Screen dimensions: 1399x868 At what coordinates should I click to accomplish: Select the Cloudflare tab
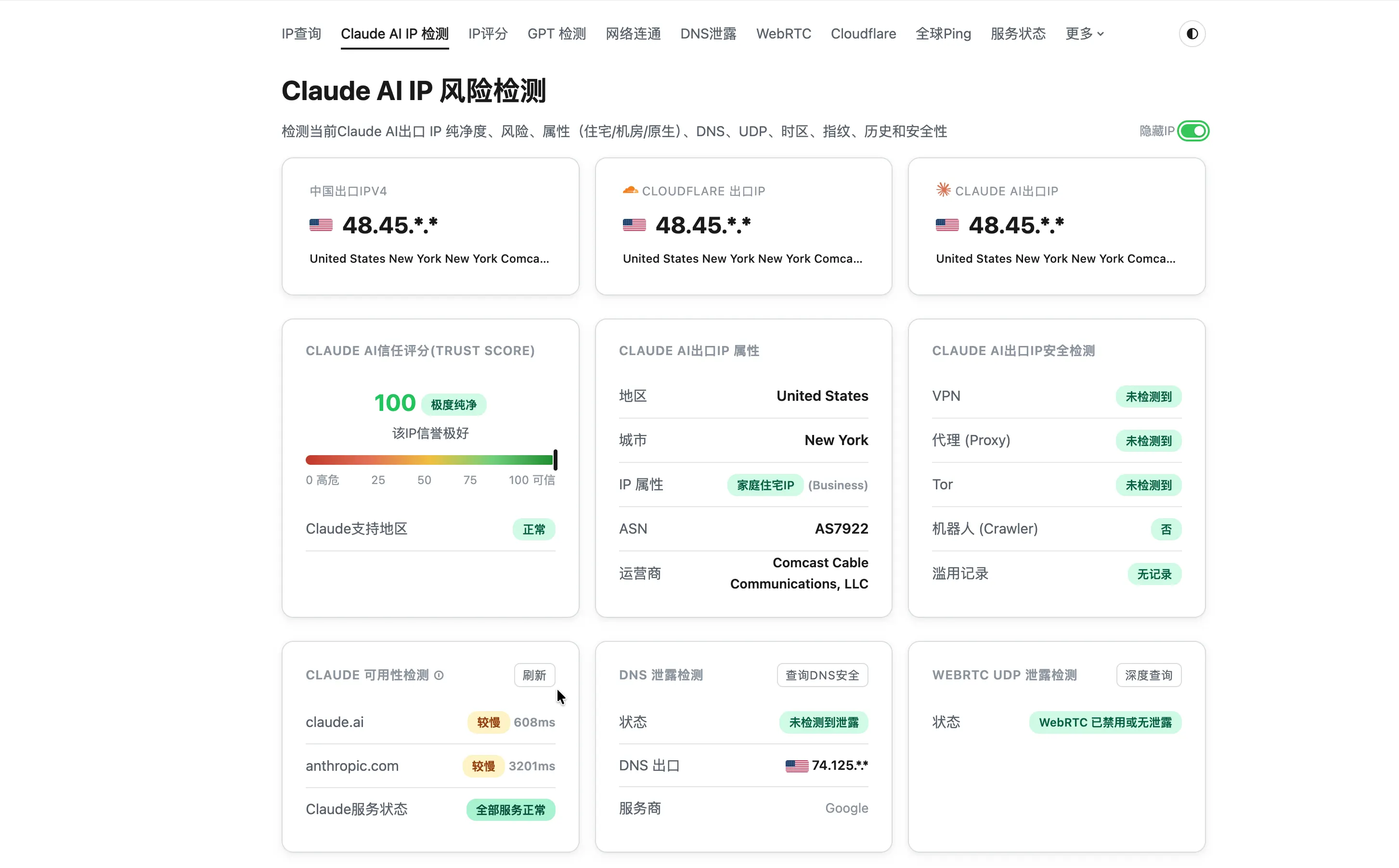863,34
